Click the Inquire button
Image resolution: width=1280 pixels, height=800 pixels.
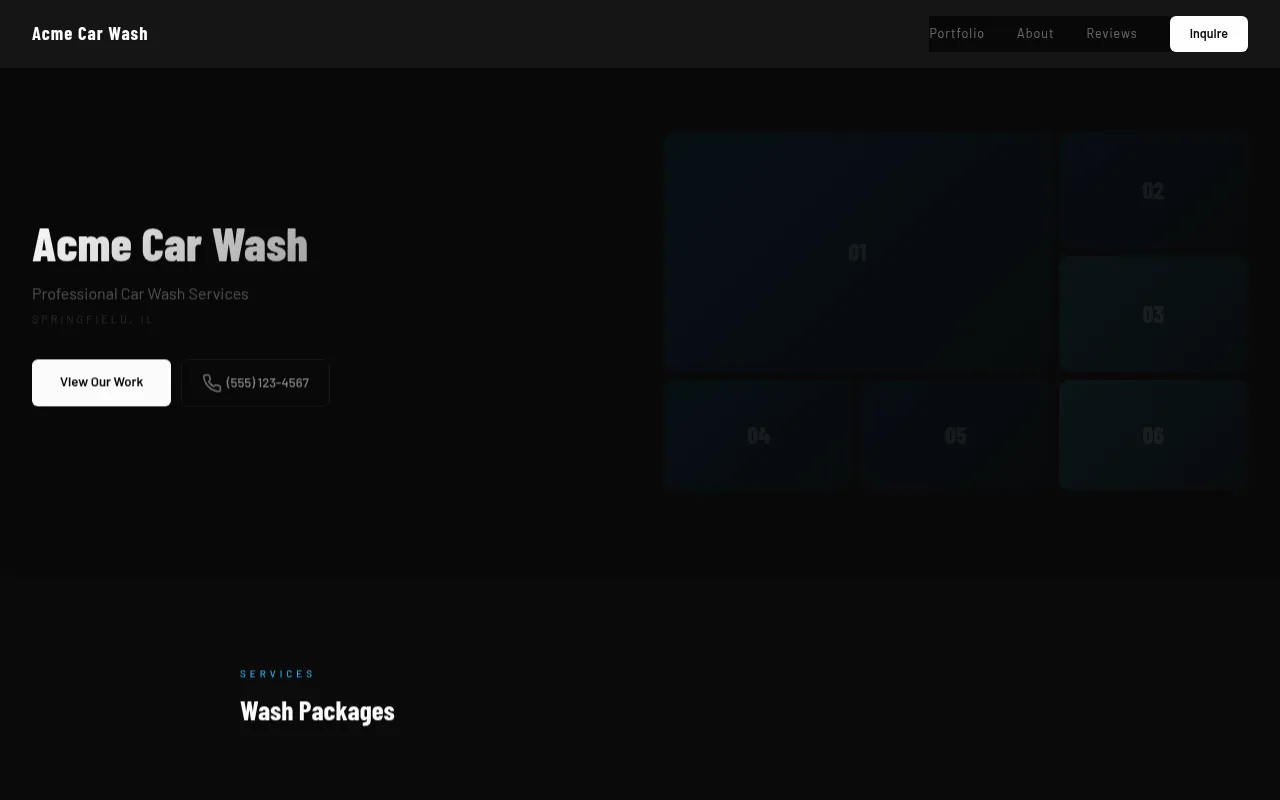click(1208, 33)
